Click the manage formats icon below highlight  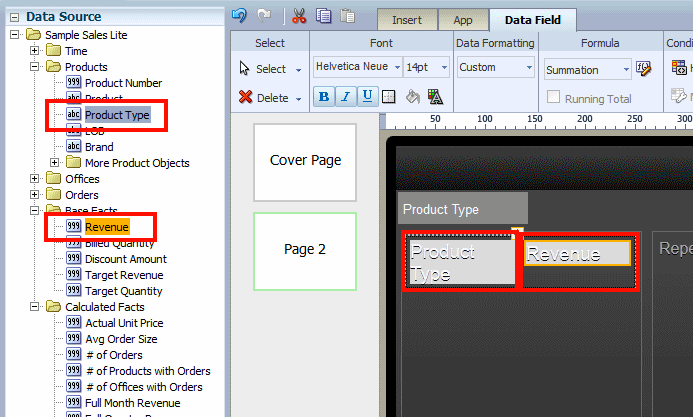coord(679,95)
